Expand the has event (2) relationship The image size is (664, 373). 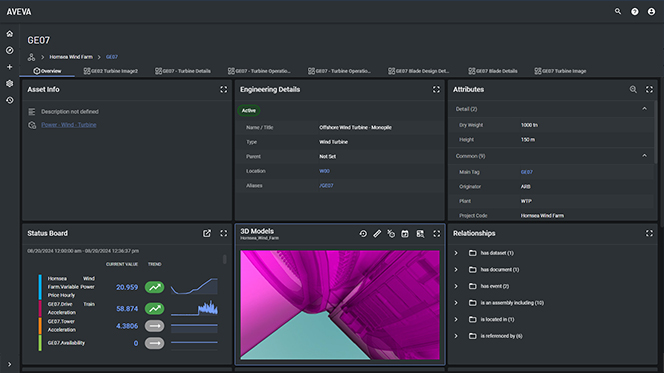(456, 286)
